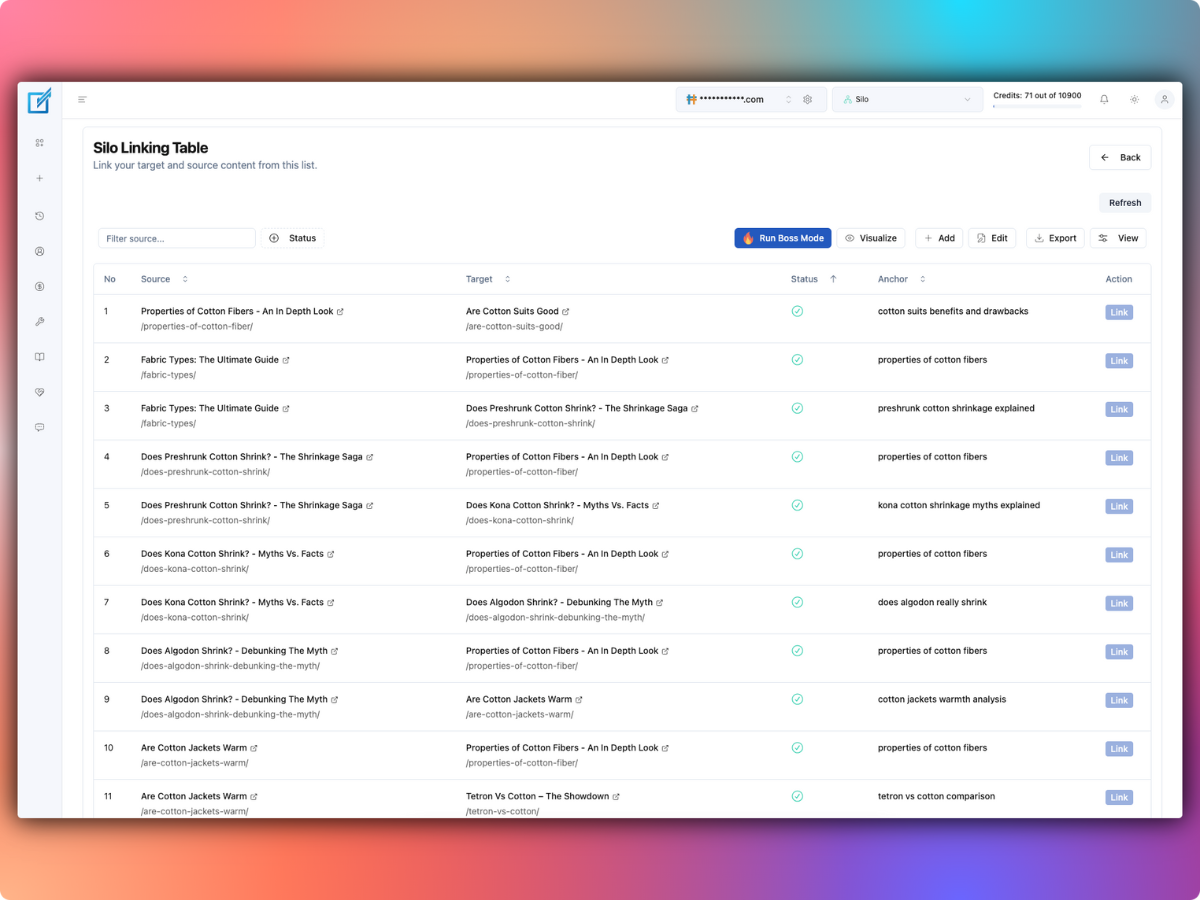Sort by Anchor column header
Image resolution: width=1200 pixels, height=900 pixels.
(x=902, y=279)
